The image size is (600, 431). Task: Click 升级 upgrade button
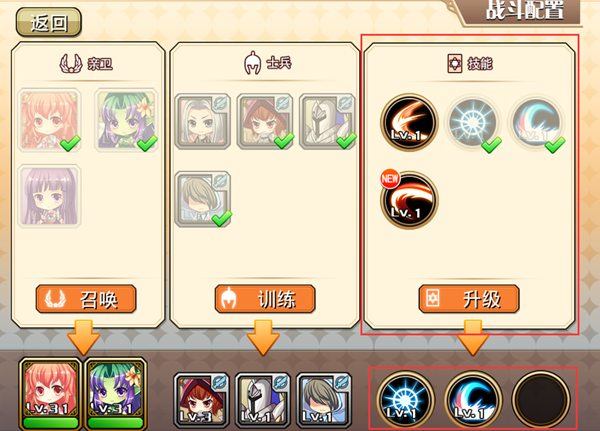click(x=469, y=299)
